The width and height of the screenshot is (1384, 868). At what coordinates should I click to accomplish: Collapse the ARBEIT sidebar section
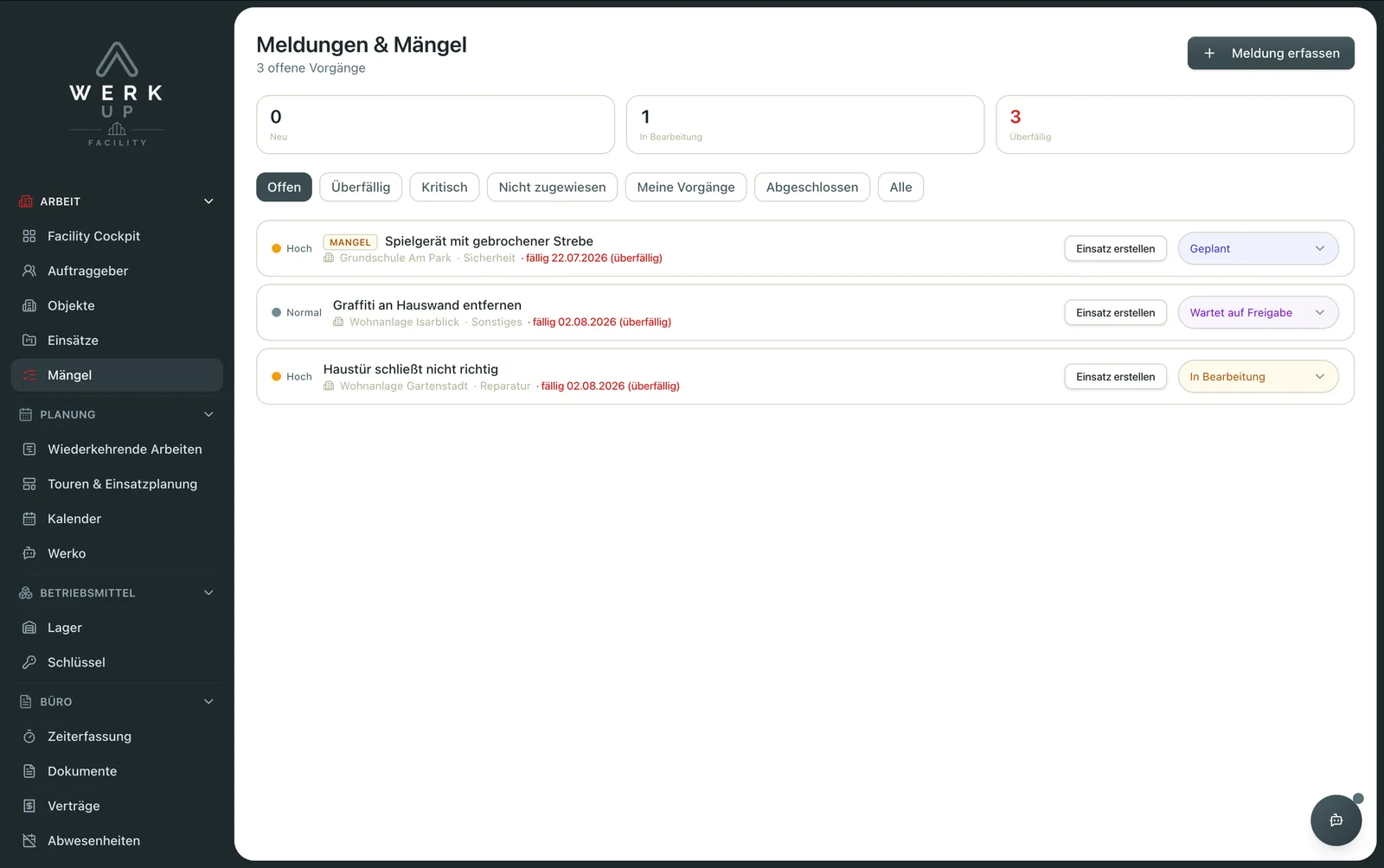click(208, 201)
